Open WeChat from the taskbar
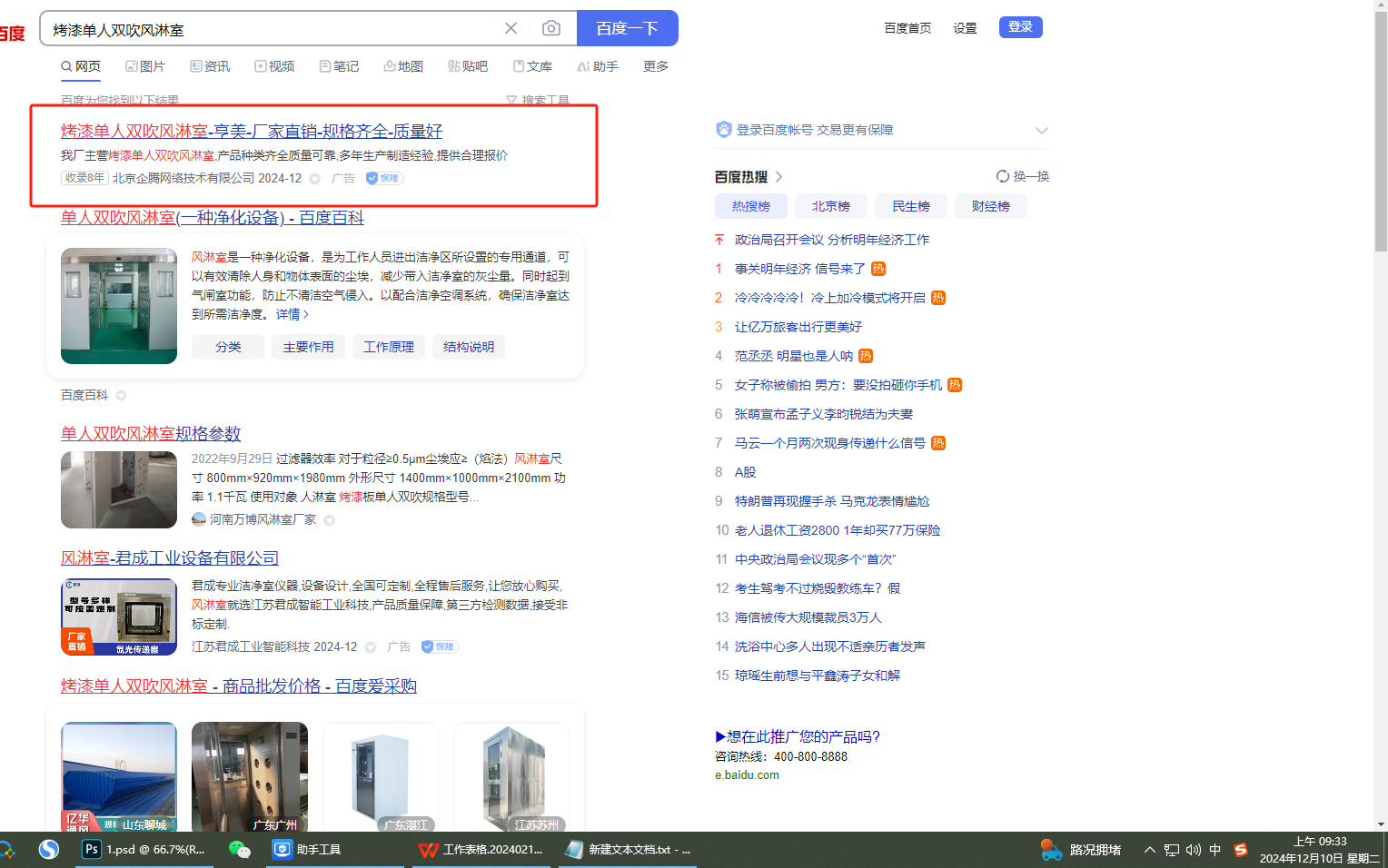Viewport: 1388px width, 868px height. point(239,849)
